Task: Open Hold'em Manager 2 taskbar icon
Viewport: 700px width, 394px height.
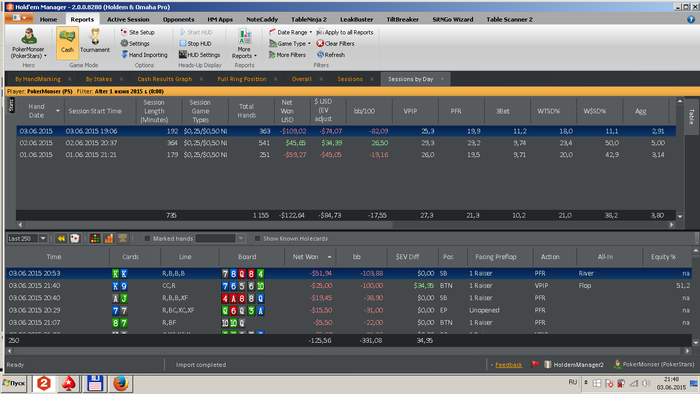Action: coord(43,383)
